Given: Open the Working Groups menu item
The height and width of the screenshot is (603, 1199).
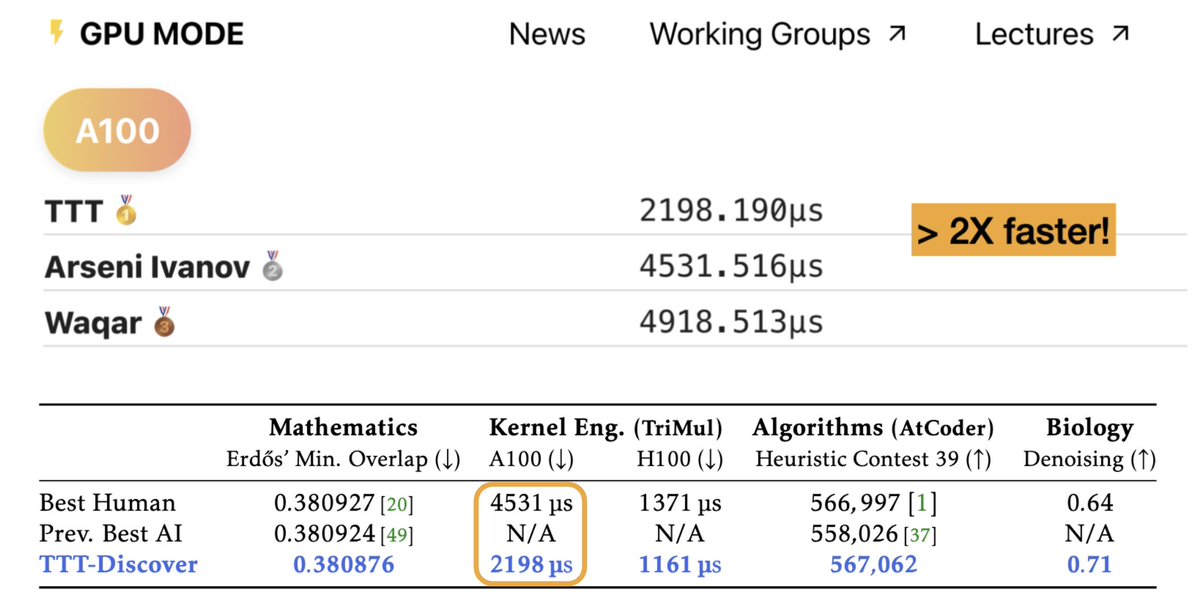Looking at the screenshot, I should (760, 33).
